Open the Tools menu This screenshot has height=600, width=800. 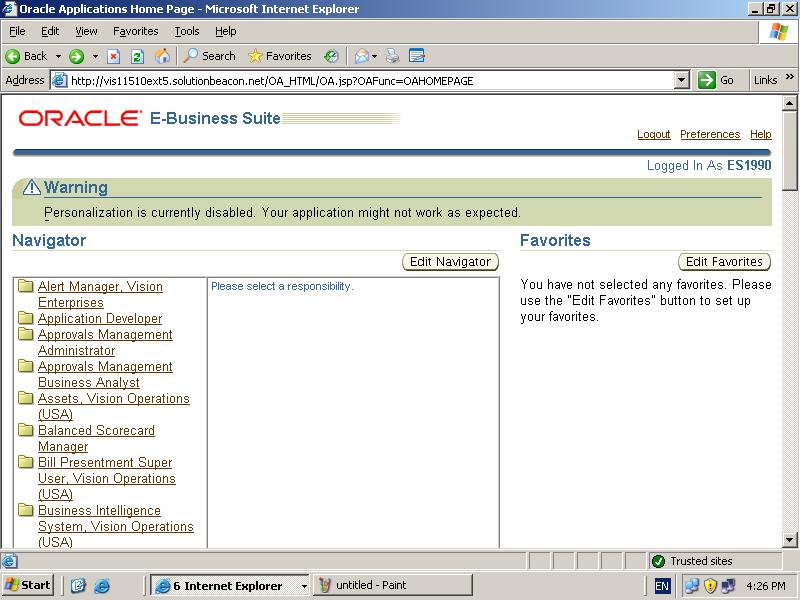pyautogui.click(x=187, y=31)
